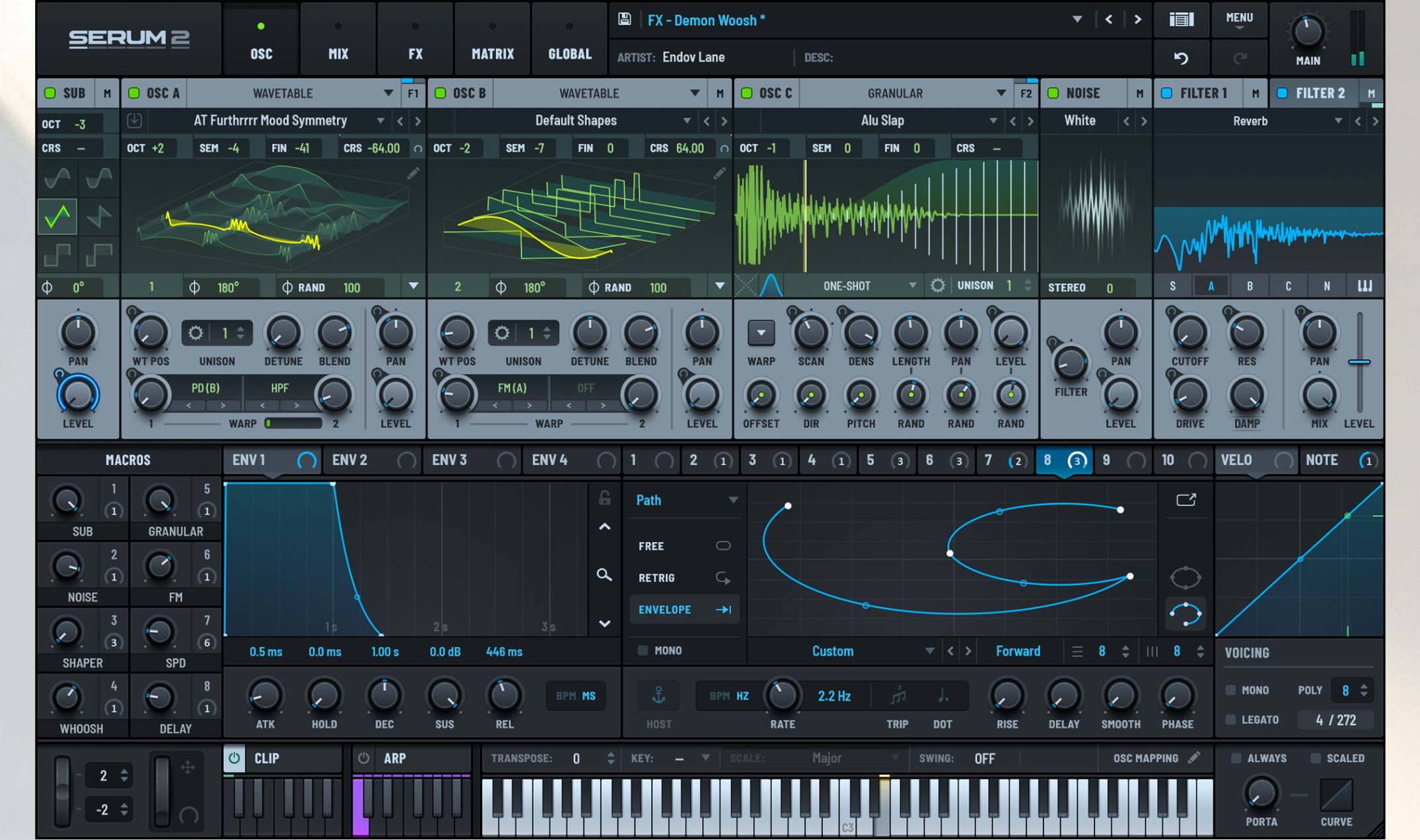Screen dimensions: 1420x840
Task: Toggle FILTER 1 power
Action: (1167, 93)
